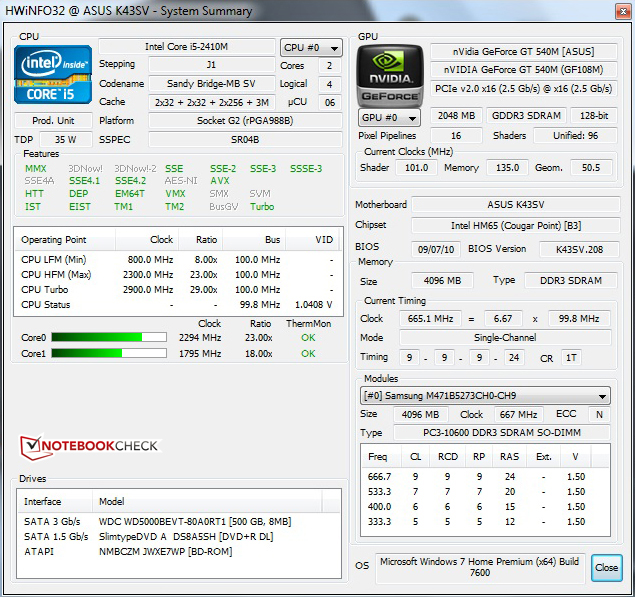Viewport: 635px width, 597px height.
Task: Click the GDDR3 SDRAM field
Action: (x=526, y=116)
